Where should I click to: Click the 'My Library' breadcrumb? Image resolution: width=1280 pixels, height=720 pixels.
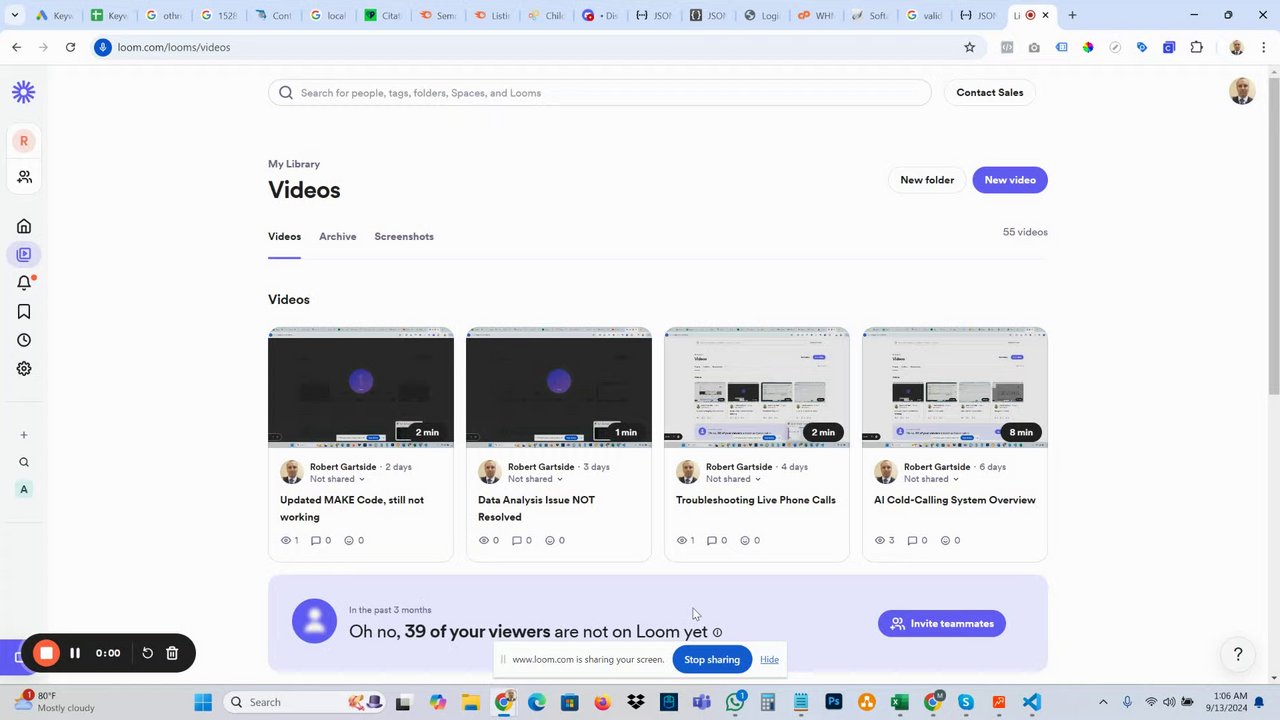pos(294,164)
